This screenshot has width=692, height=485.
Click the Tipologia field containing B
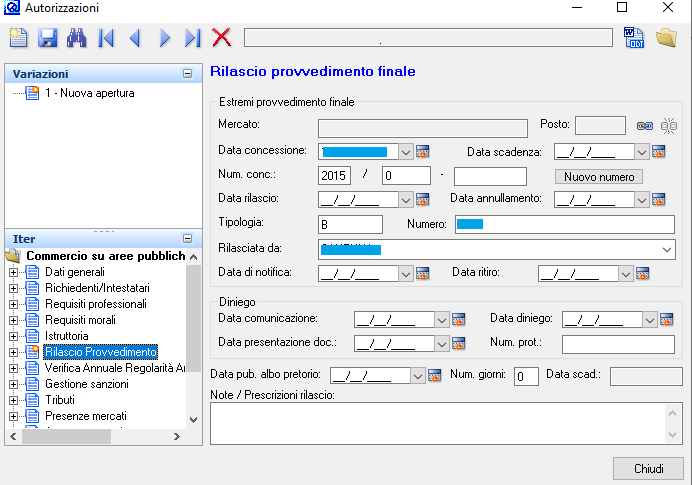(350, 225)
